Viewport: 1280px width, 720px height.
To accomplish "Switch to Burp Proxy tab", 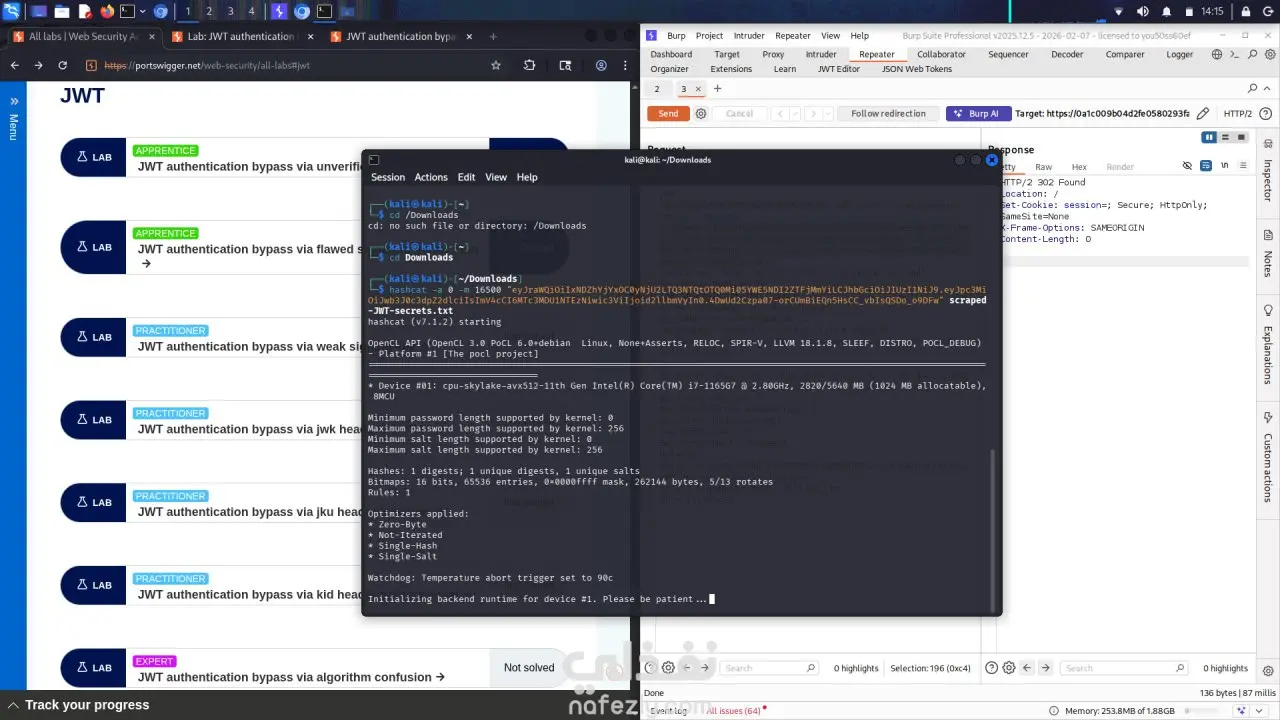I will point(773,54).
